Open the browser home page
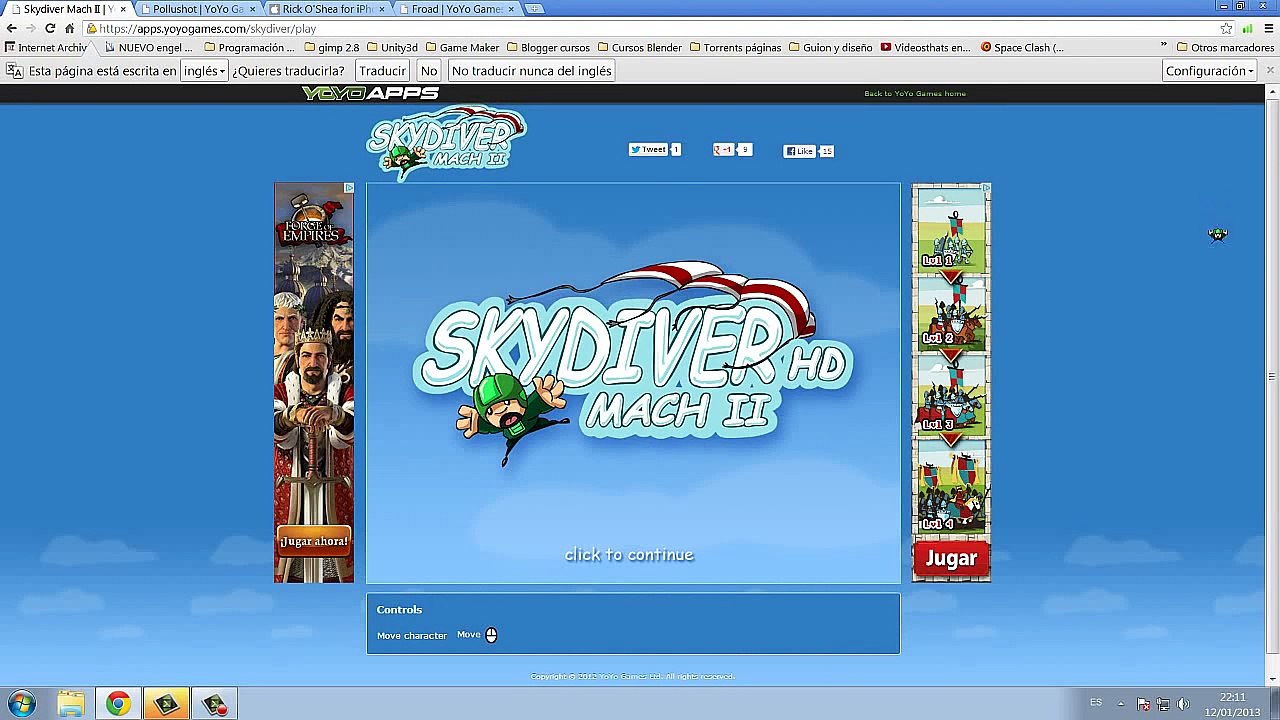 click(x=69, y=28)
